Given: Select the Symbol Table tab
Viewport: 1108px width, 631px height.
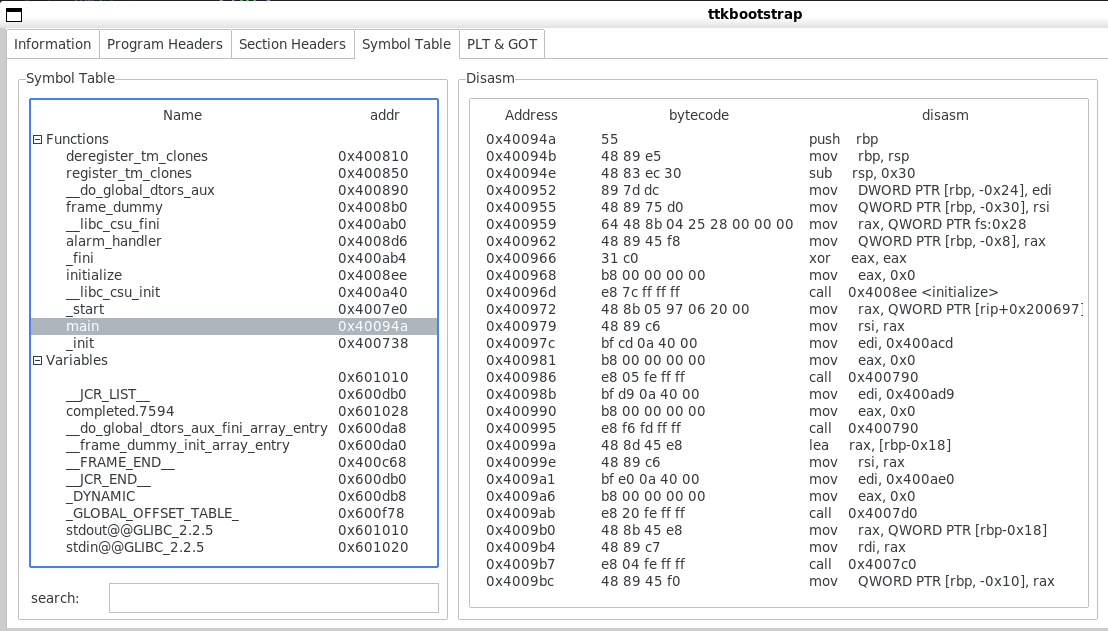Looking at the screenshot, I should pyautogui.click(x=406, y=44).
